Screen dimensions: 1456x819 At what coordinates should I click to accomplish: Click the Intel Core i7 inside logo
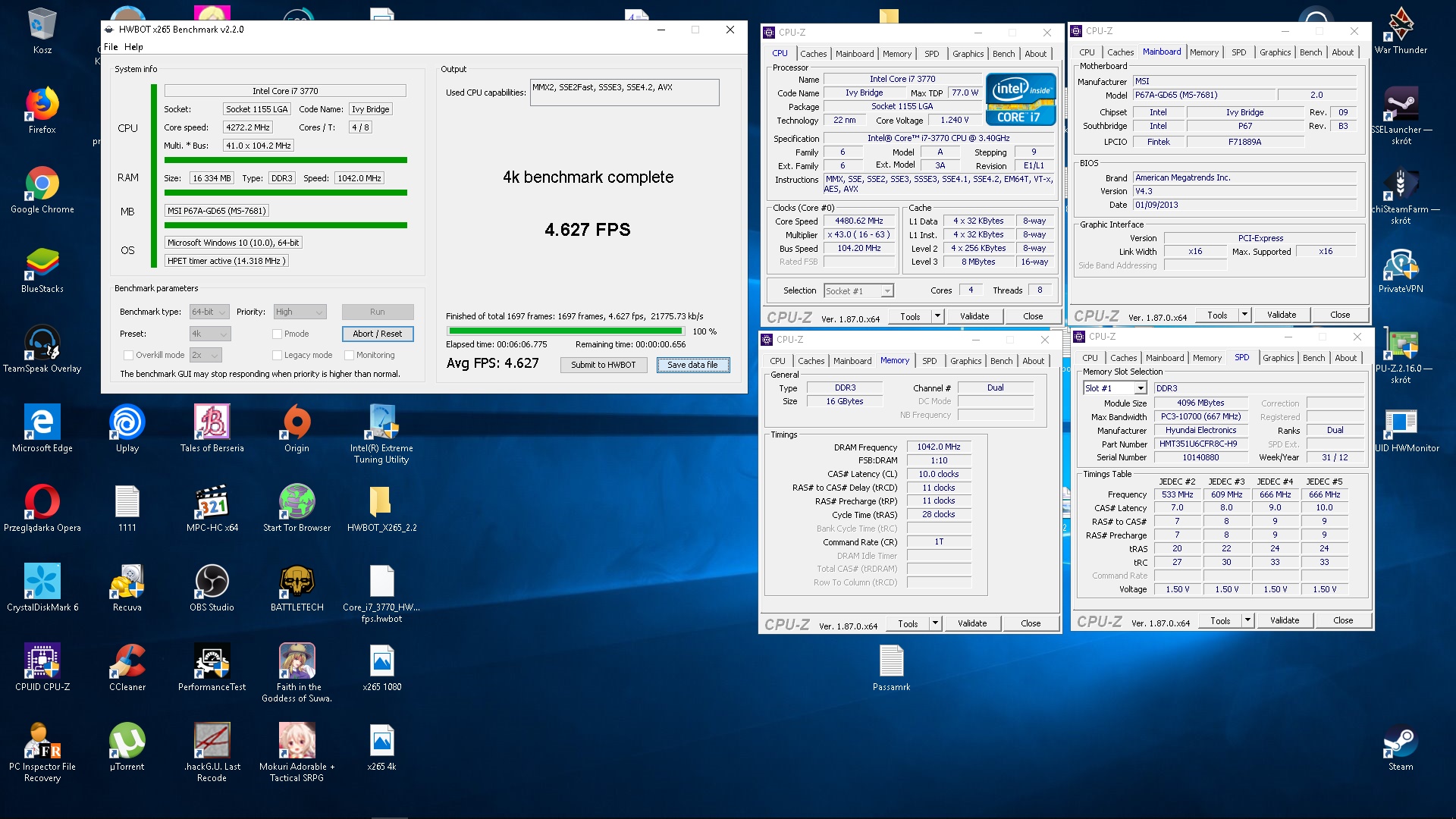[x=1021, y=99]
